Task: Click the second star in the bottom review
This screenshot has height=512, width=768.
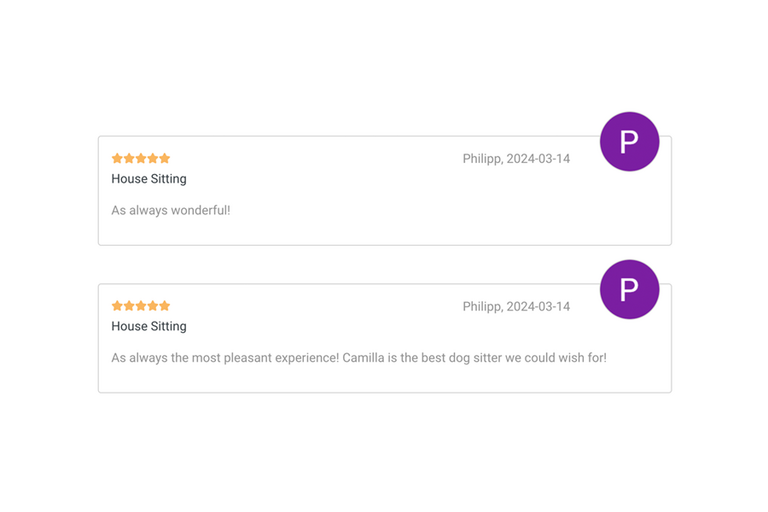Action: click(x=129, y=306)
